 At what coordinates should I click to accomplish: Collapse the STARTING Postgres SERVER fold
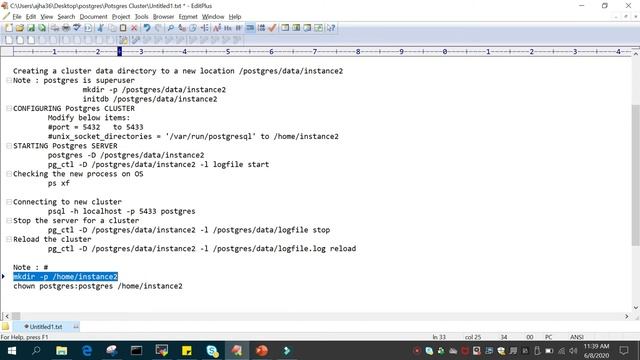[9, 146]
